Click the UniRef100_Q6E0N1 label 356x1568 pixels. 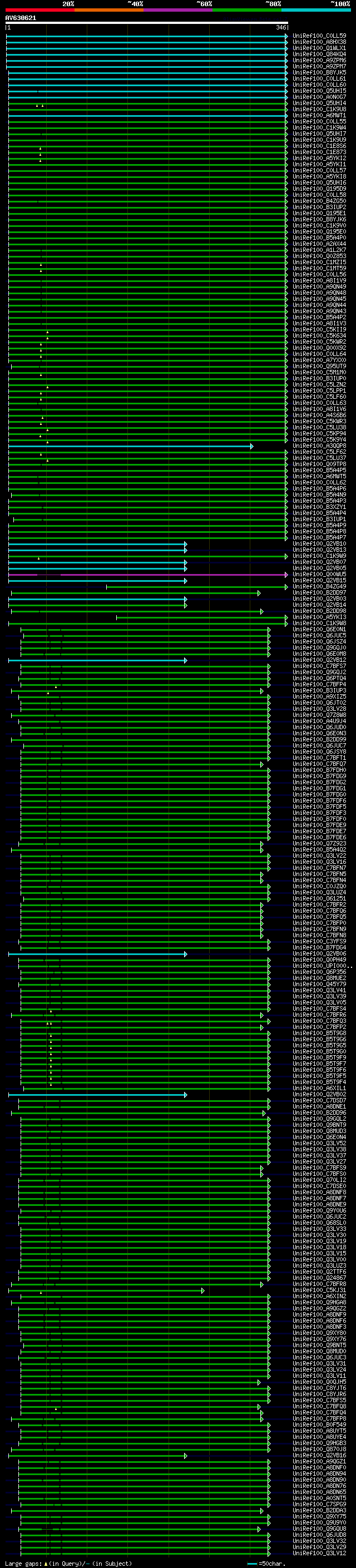click(319, 630)
